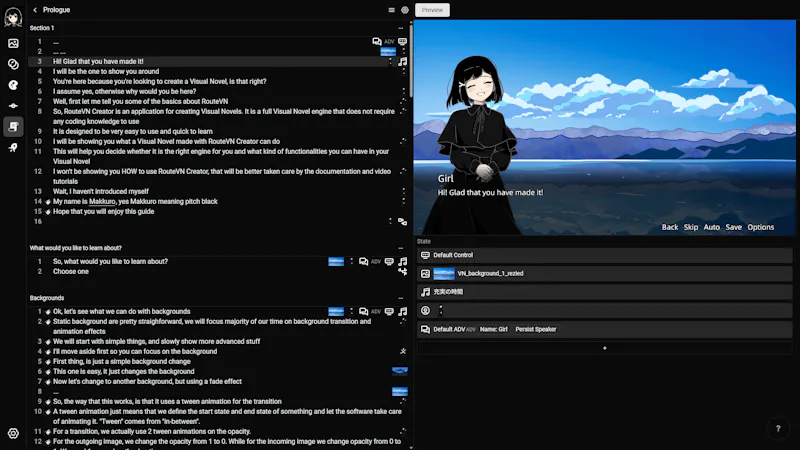
Task: Collapse the Section 1 header
Action: click(x=401, y=28)
